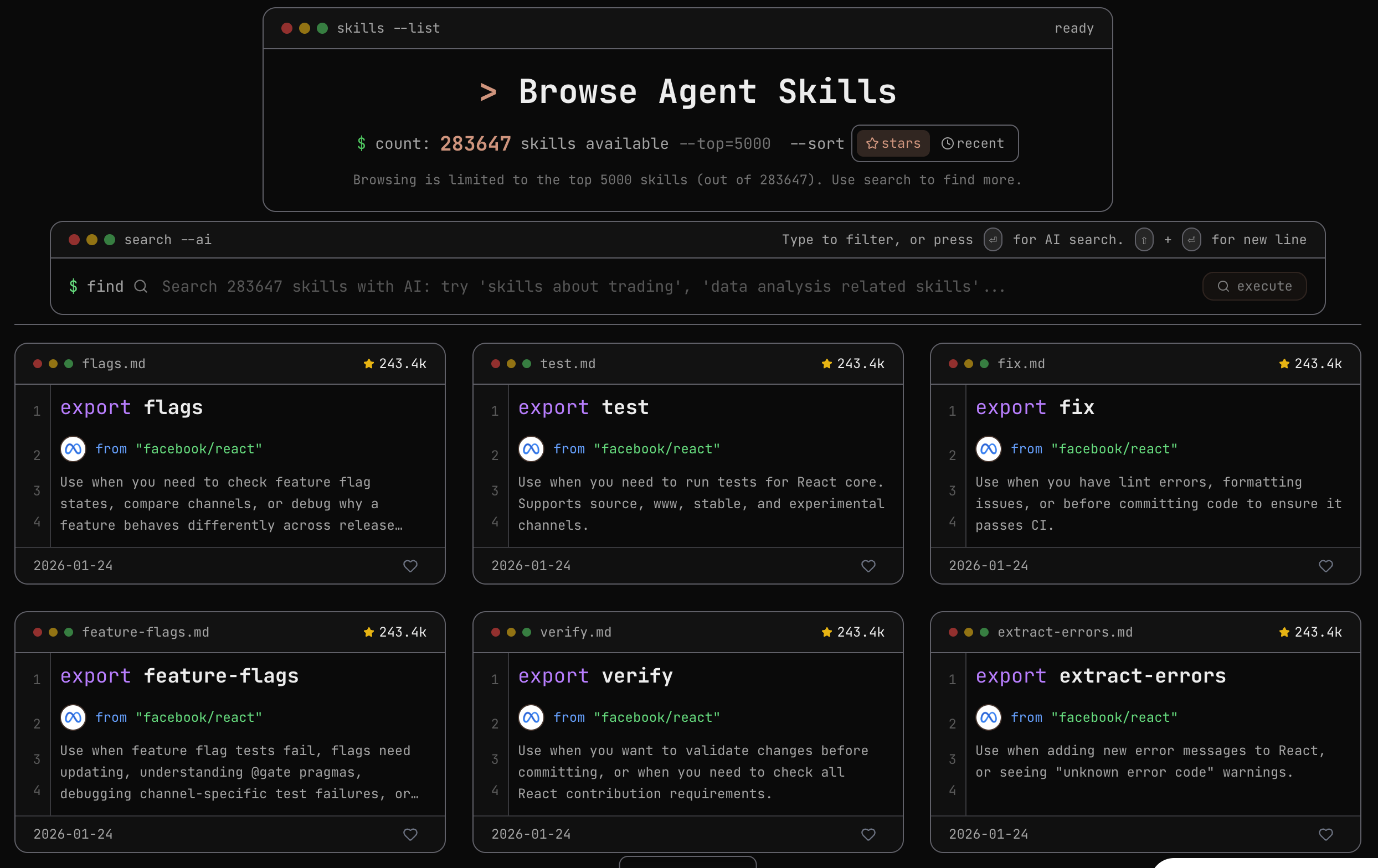
Task: Click the Meta logo on the extract-errors.md card
Action: click(988, 717)
